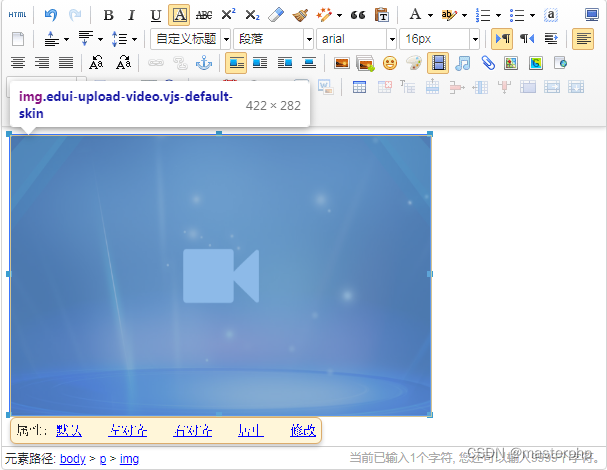Align paragraph center
The height and width of the screenshot is (470, 607).
pyautogui.click(x=17, y=63)
